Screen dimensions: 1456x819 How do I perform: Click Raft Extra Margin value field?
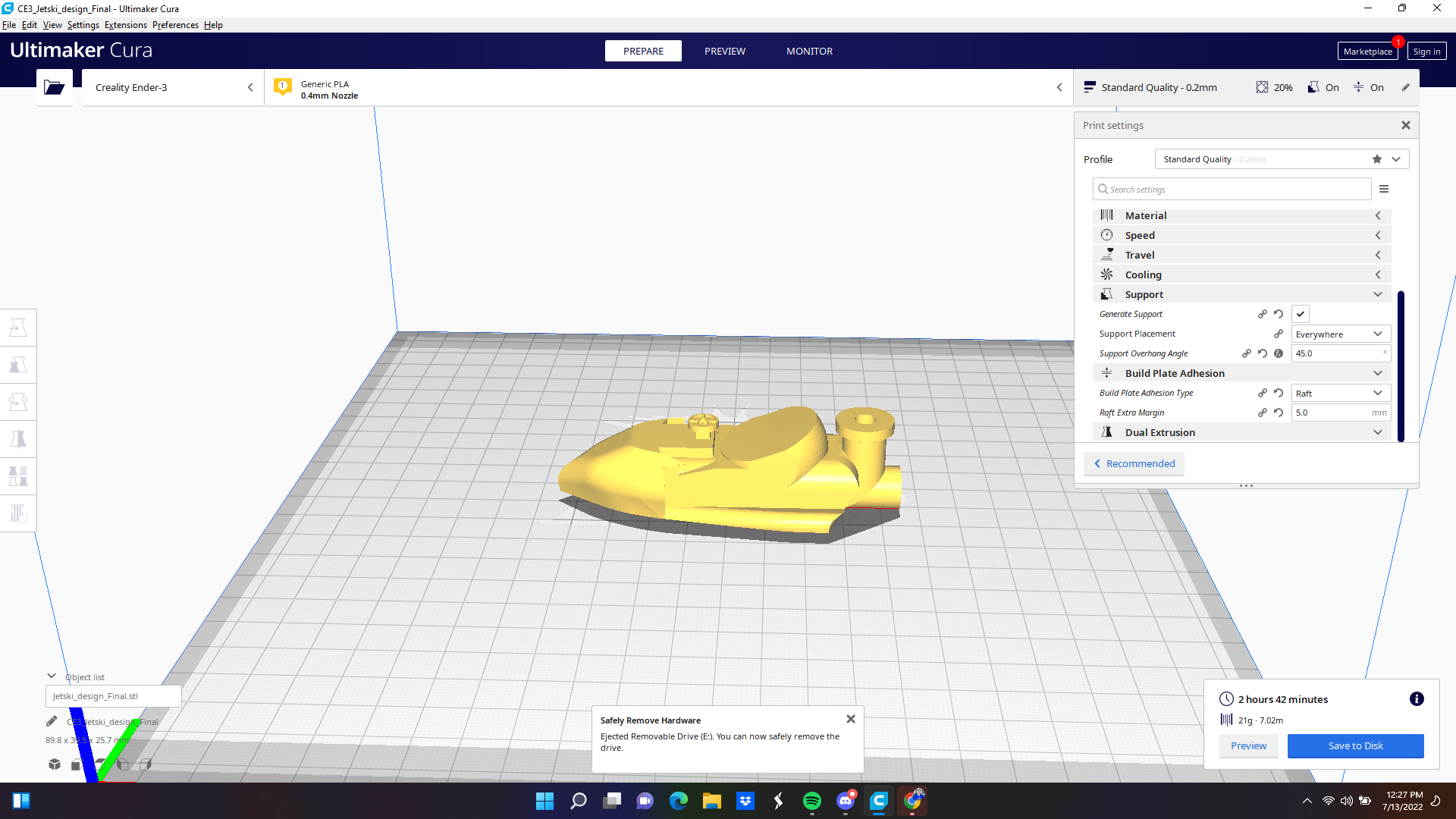tap(1341, 413)
